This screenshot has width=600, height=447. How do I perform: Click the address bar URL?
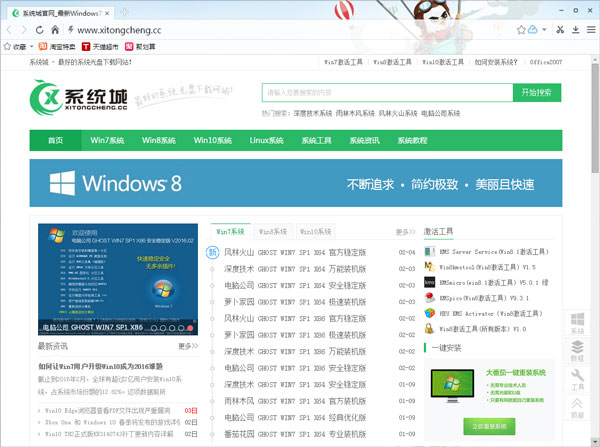119,30
